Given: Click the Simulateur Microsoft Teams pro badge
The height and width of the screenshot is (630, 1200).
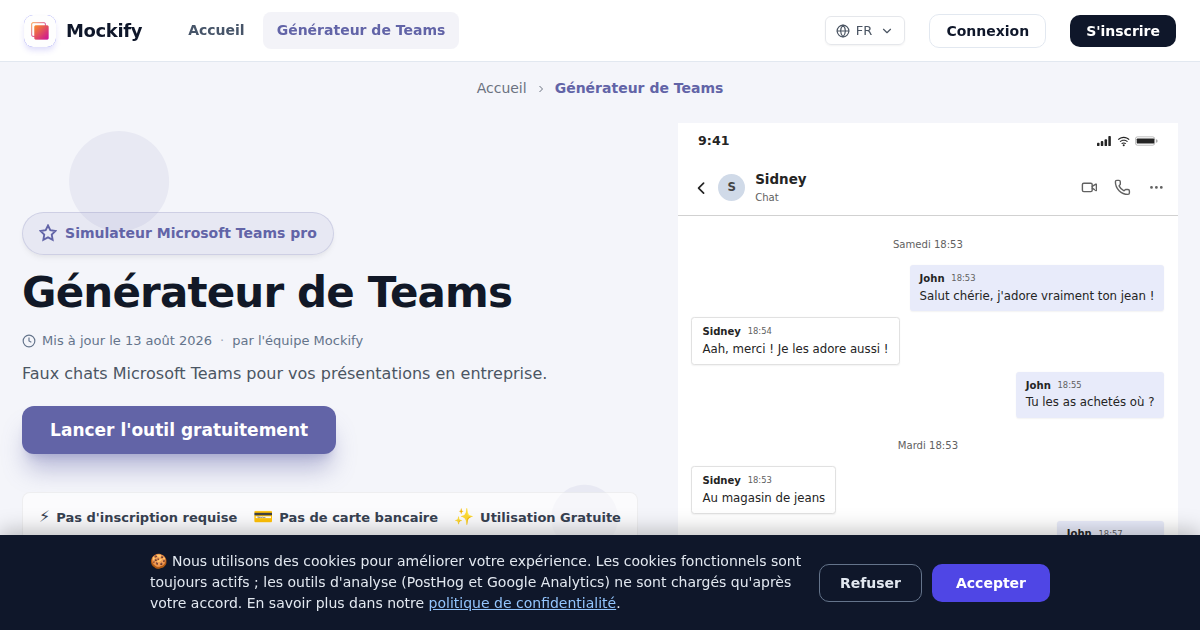Looking at the screenshot, I should (178, 233).
